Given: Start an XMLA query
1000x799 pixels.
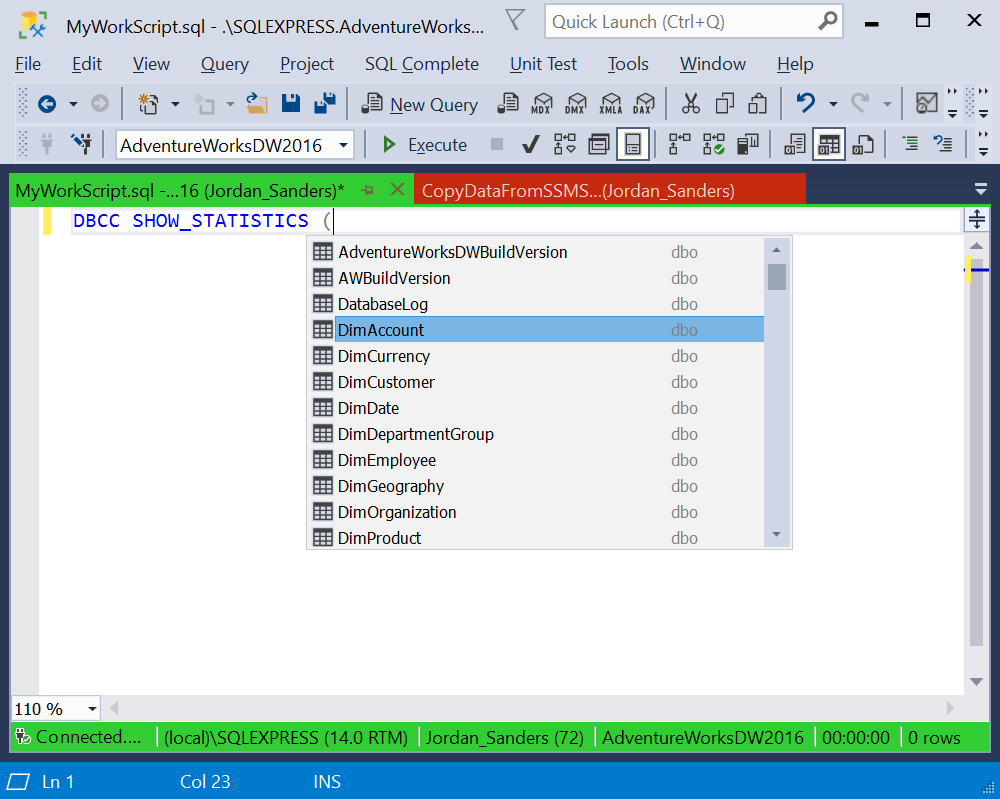Looking at the screenshot, I should [x=610, y=103].
